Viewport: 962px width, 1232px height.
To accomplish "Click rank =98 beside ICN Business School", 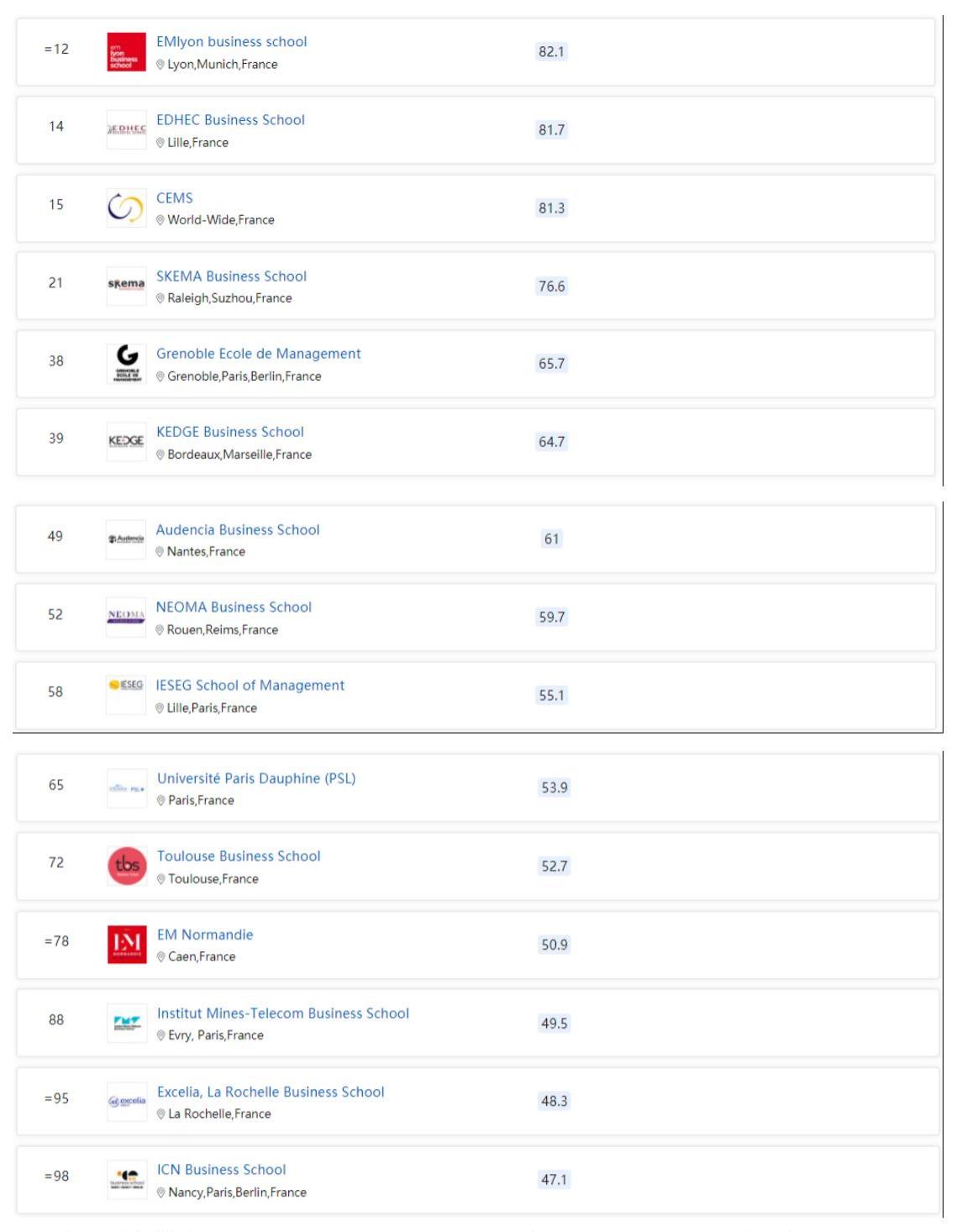I will point(56,1176).
